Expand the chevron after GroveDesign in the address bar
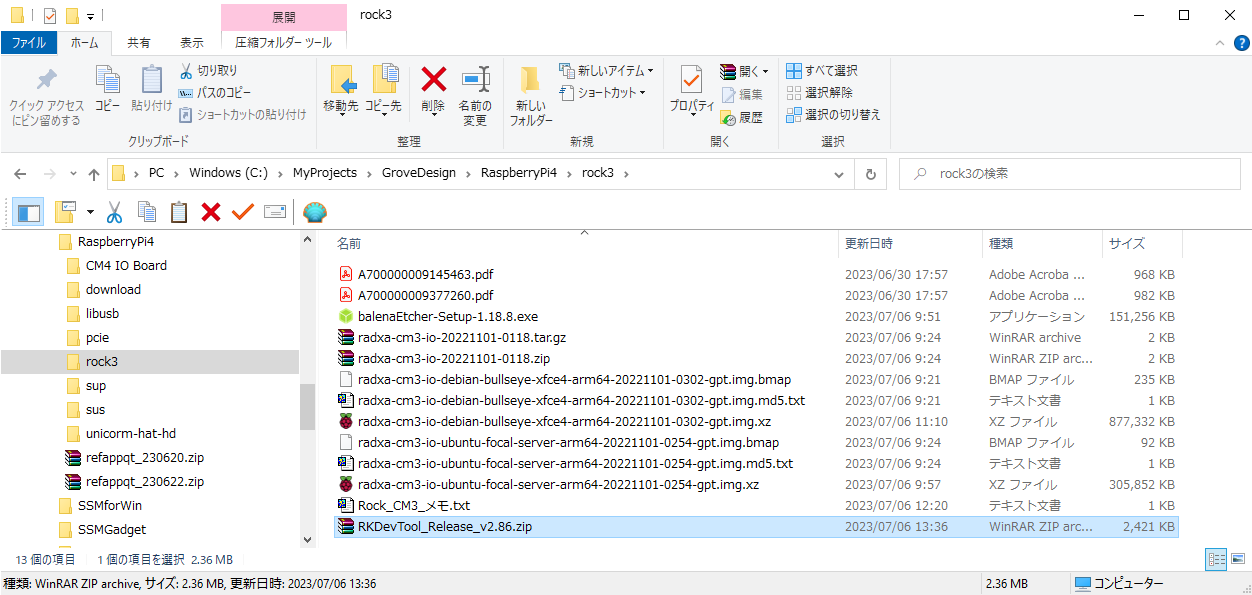The image size is (1252, 595). (x=469, y=173)
